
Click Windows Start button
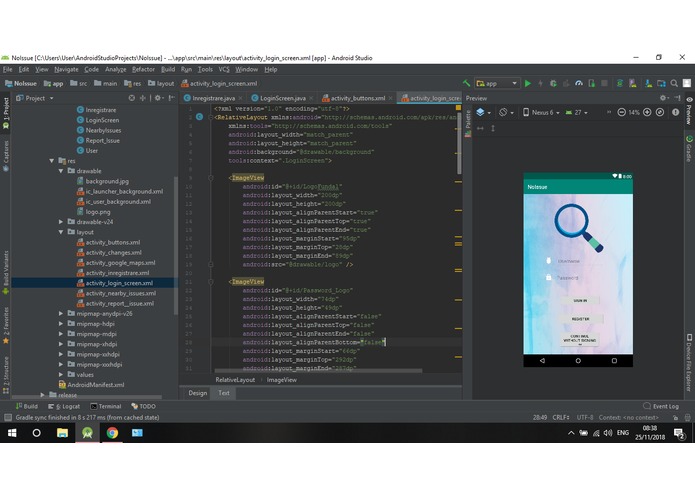[x=12, y=433]
